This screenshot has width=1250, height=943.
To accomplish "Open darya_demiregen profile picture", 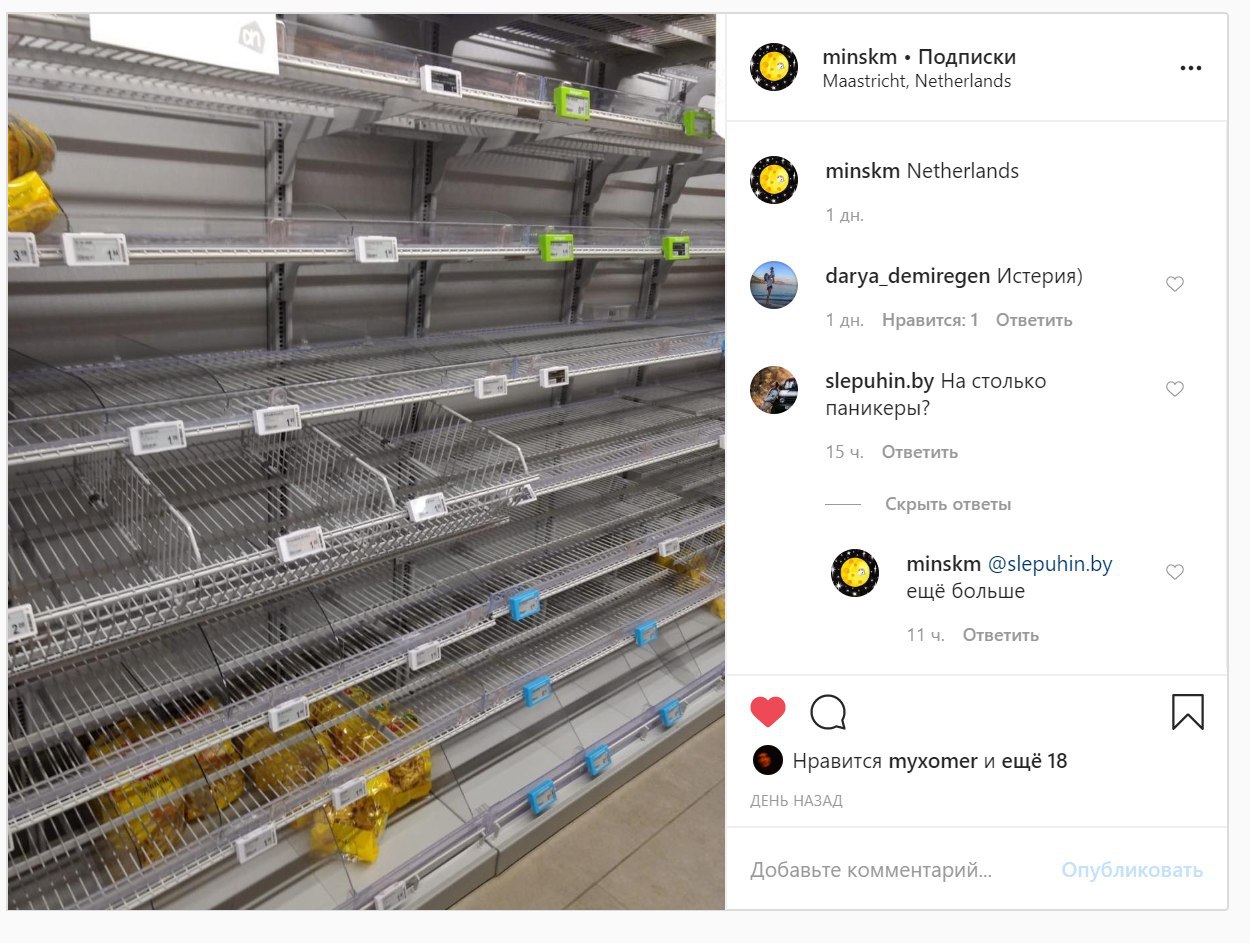I will pos(774,285).
